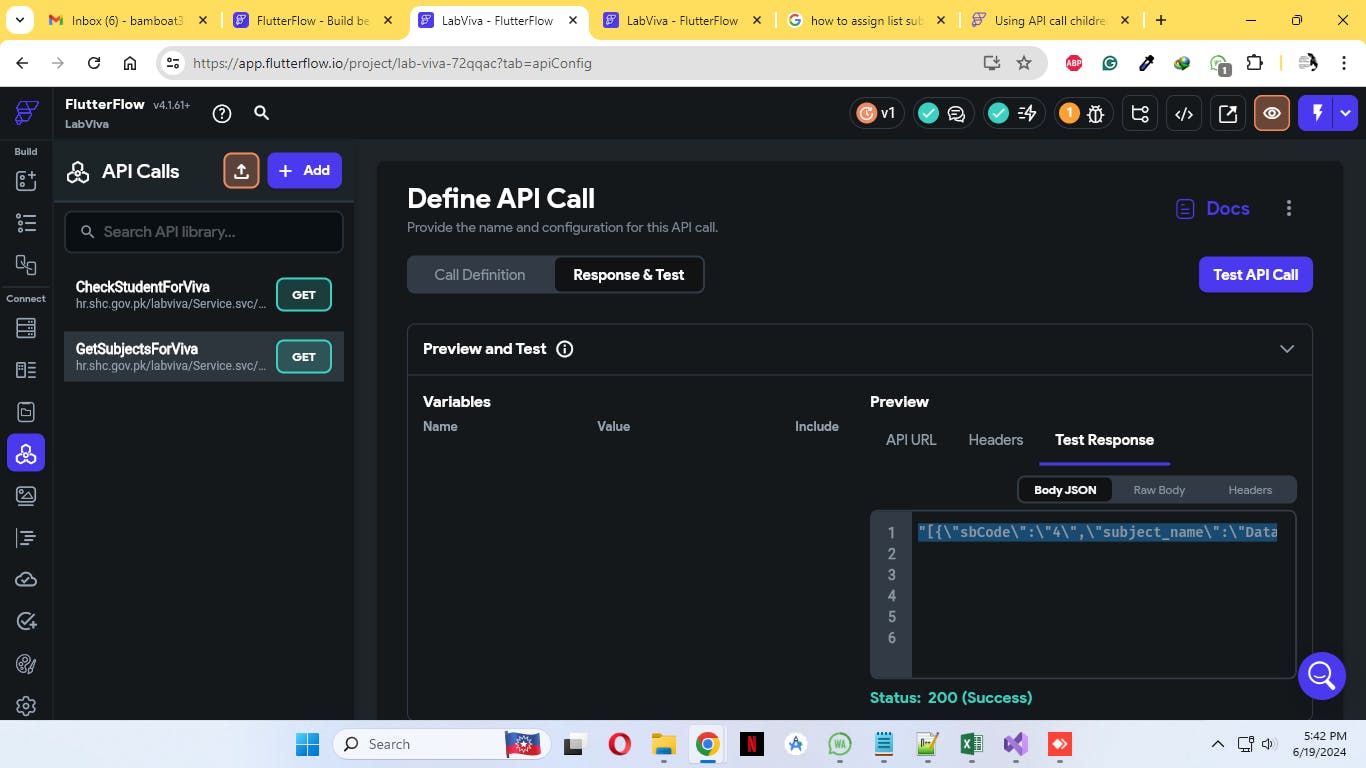The image size is (1366, 768).
Task: Select the Test Response preview tab
Action: point(1104,440)
